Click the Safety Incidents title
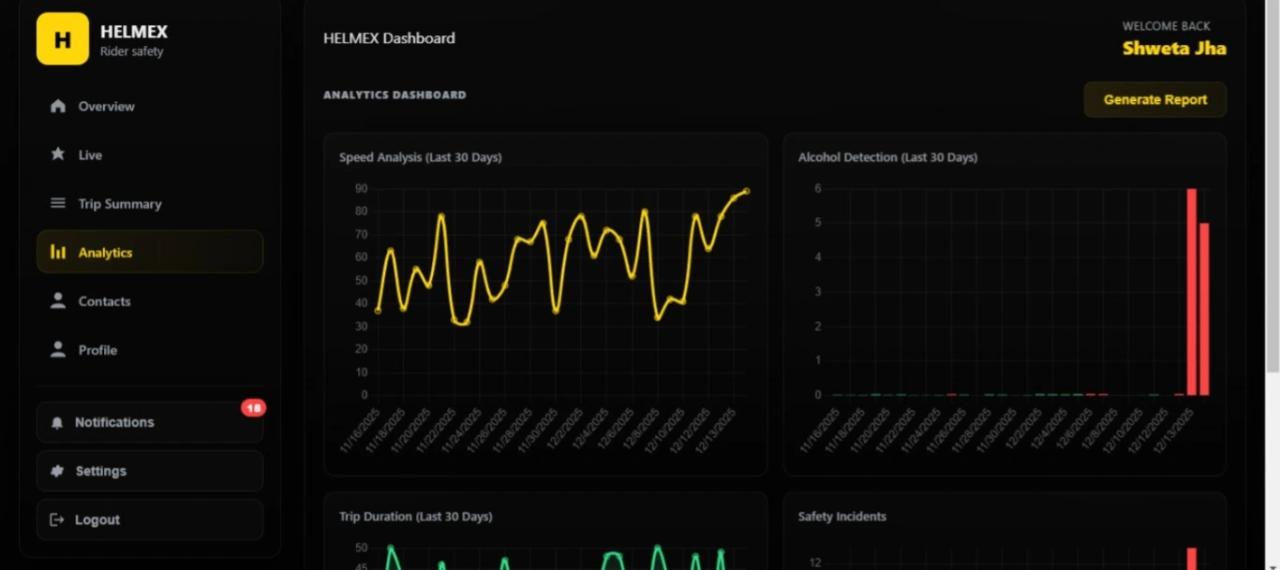1280x570 pixels. coord(842,517)
